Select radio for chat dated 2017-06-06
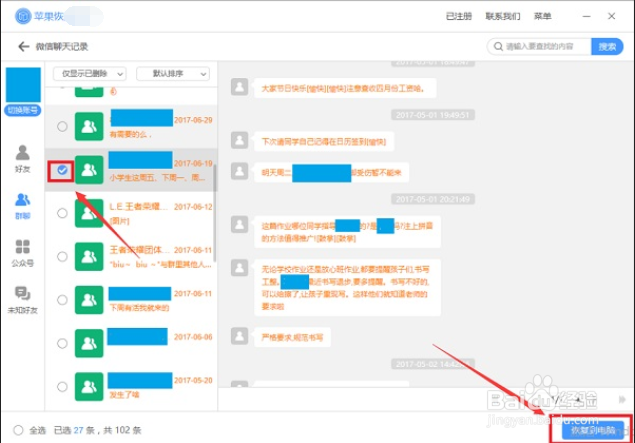 click(62, 343)
